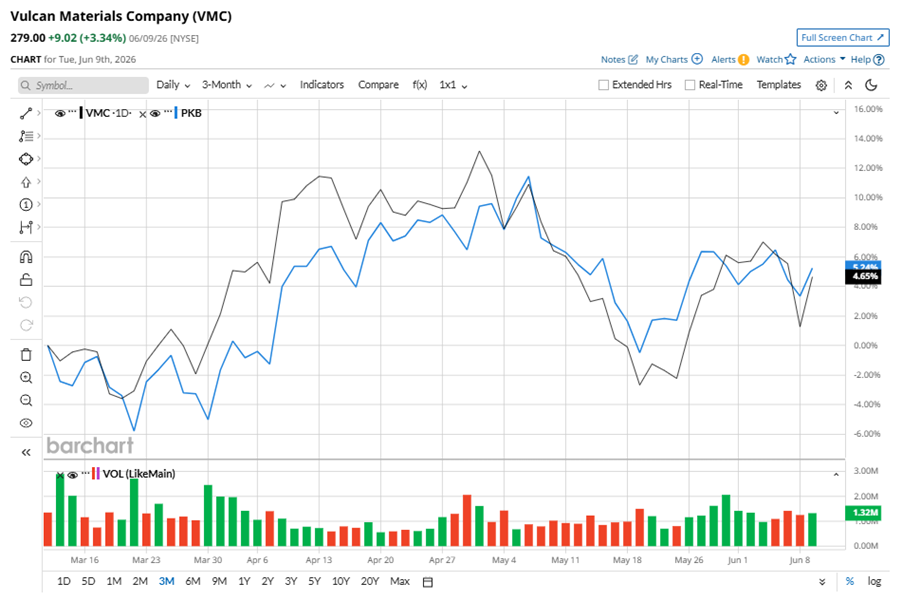The width and height of the screenshot is (902, 601).
Task: Open VMC series more options dots
Action: coord(72,110)
